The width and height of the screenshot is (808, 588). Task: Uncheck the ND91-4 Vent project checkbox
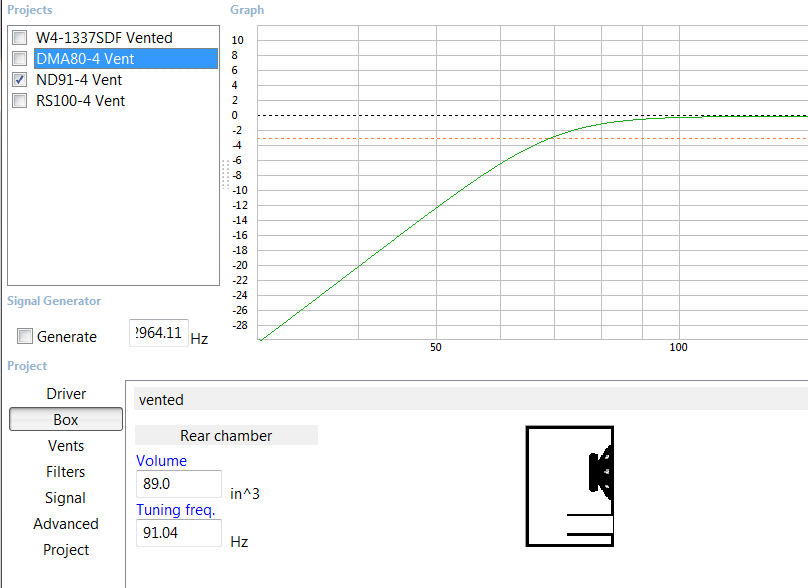(x=20, y=80)
